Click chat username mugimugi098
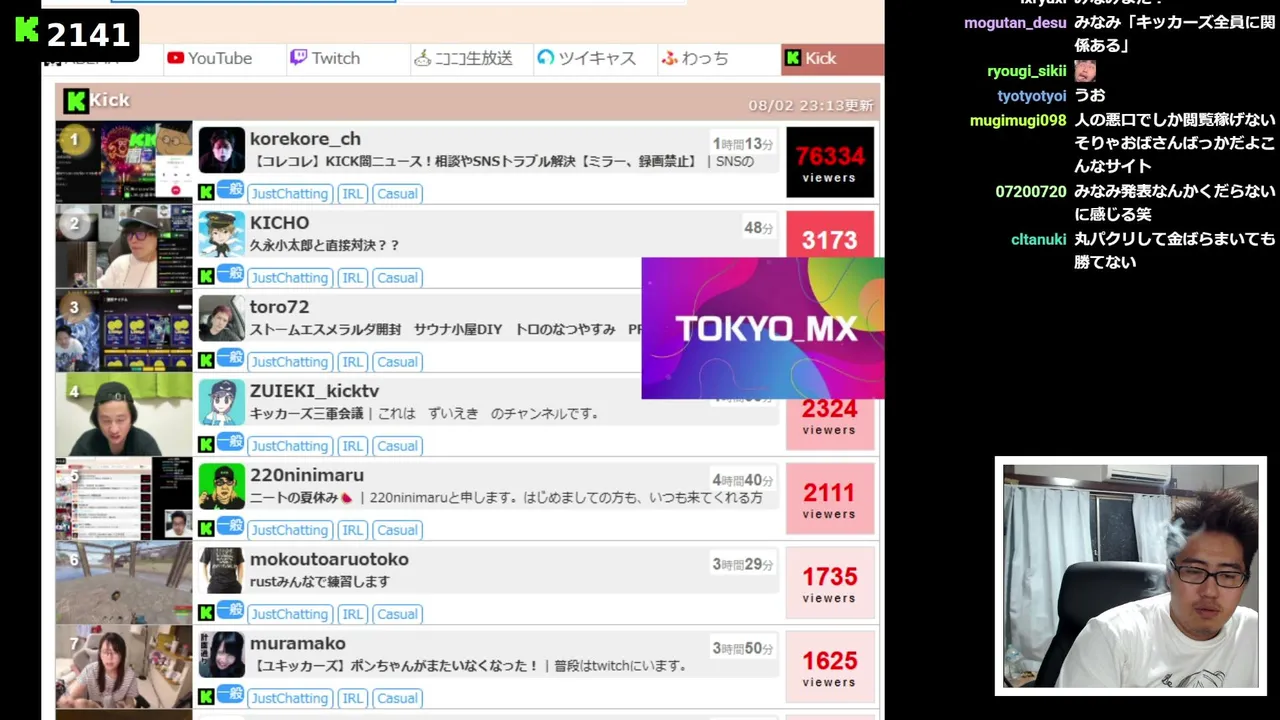Screen dimensions: 1280x720 1018,120
